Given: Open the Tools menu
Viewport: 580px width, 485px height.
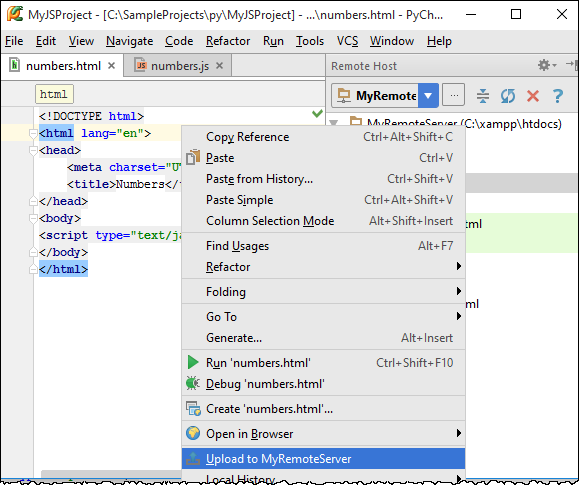Looking at the screenshot, I should point(310,41).
